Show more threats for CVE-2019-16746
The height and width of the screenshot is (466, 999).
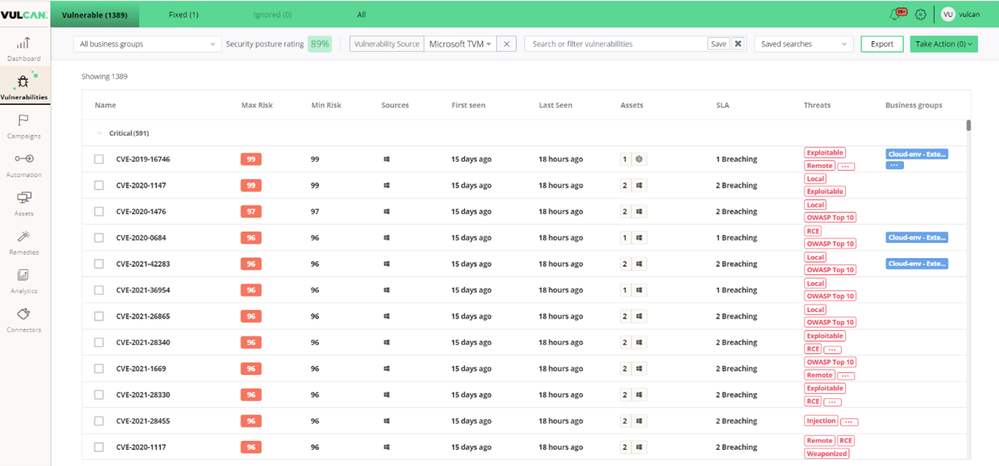[x=845, y=166]
